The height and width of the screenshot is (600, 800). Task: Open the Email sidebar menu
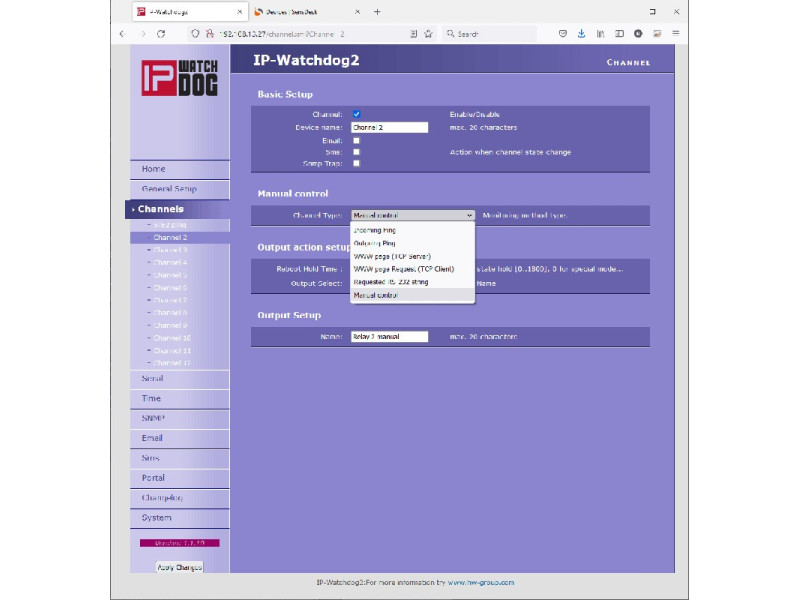tap(180, 439)
